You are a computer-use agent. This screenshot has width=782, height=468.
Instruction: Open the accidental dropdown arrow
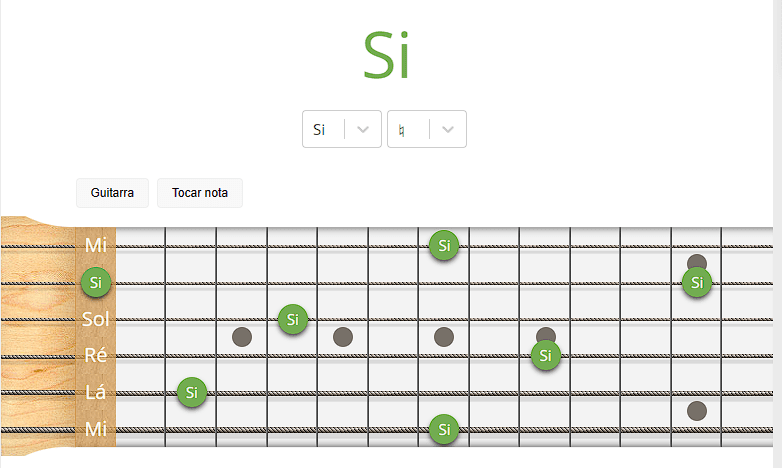[x=448, y=129]
